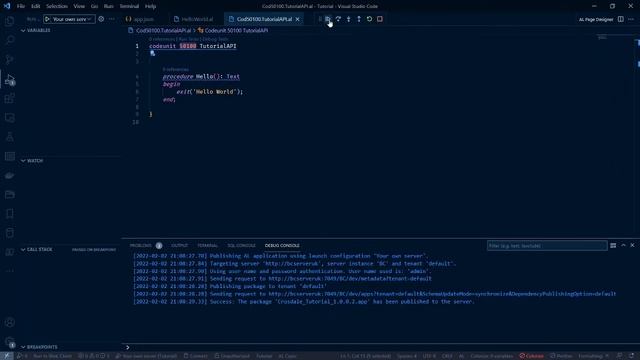Viewport: 640px width, 360px height.
Task: Open the Go menu
Action: click(x=94, y=6)
